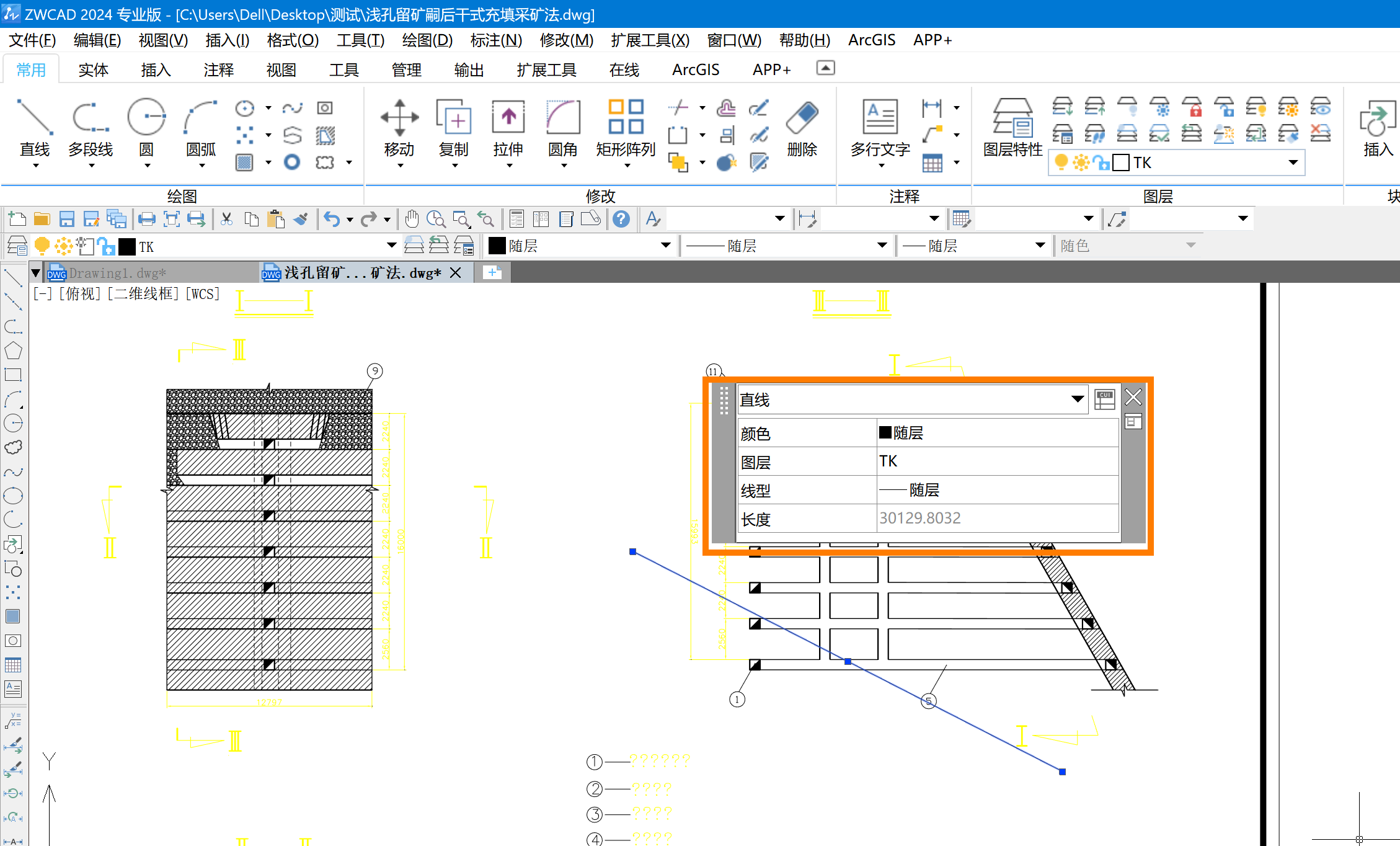
Task: Close the 浅孔留矿 drawing tab
Action: pyautogui.click(x=455, y=273)
